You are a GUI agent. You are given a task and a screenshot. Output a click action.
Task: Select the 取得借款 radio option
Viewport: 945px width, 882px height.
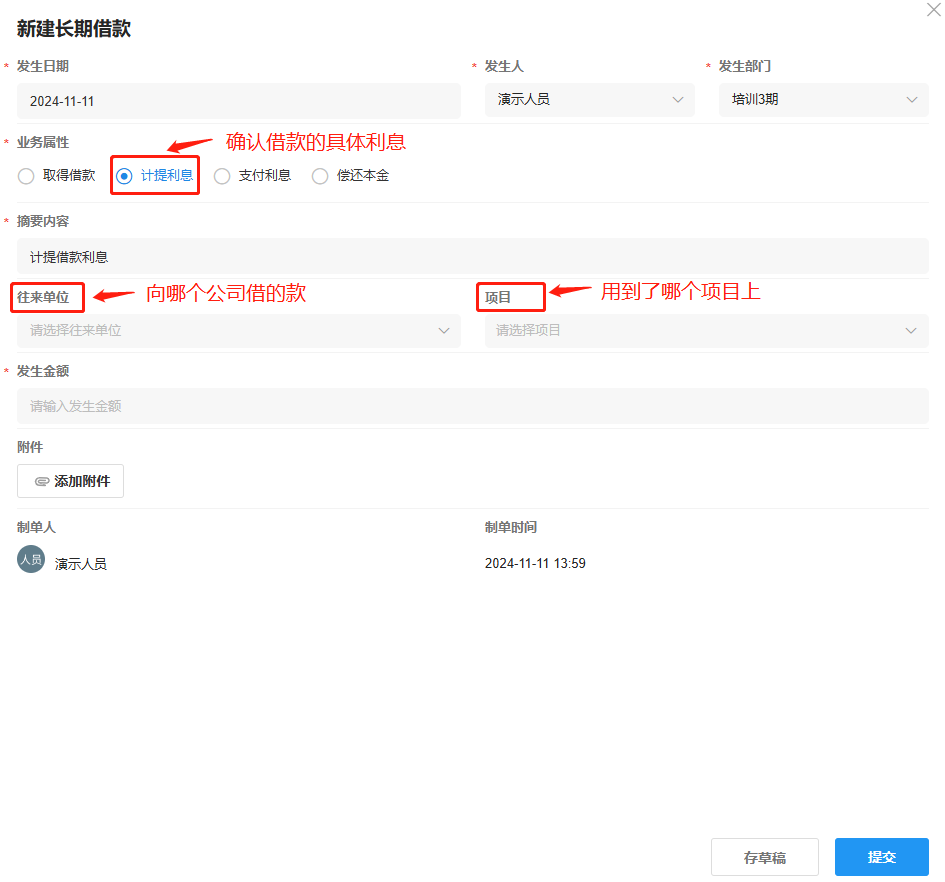tap(25, 176)
